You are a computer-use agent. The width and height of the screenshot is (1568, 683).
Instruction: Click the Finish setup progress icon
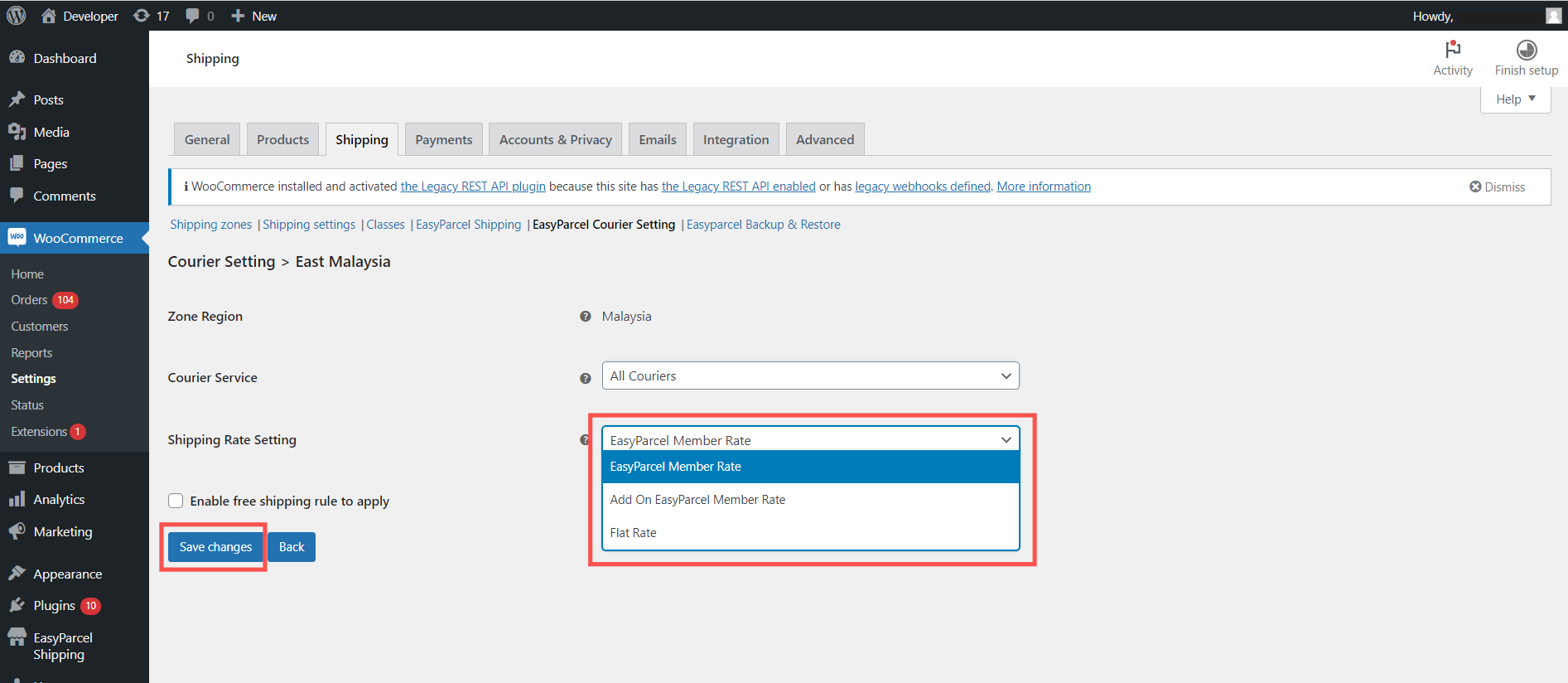(x=1527, y=49)
